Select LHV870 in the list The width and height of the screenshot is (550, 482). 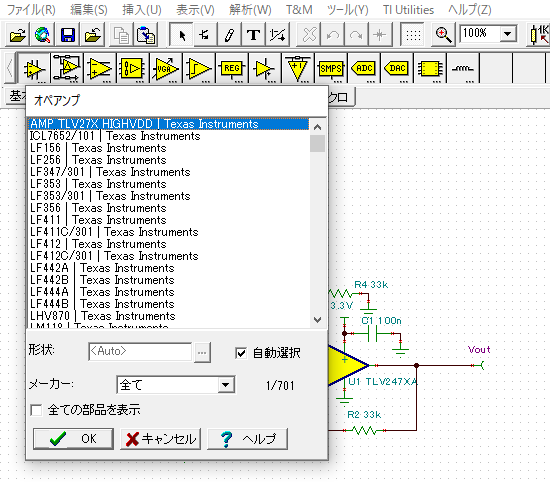pyautogui.click(x=168, y=316)
